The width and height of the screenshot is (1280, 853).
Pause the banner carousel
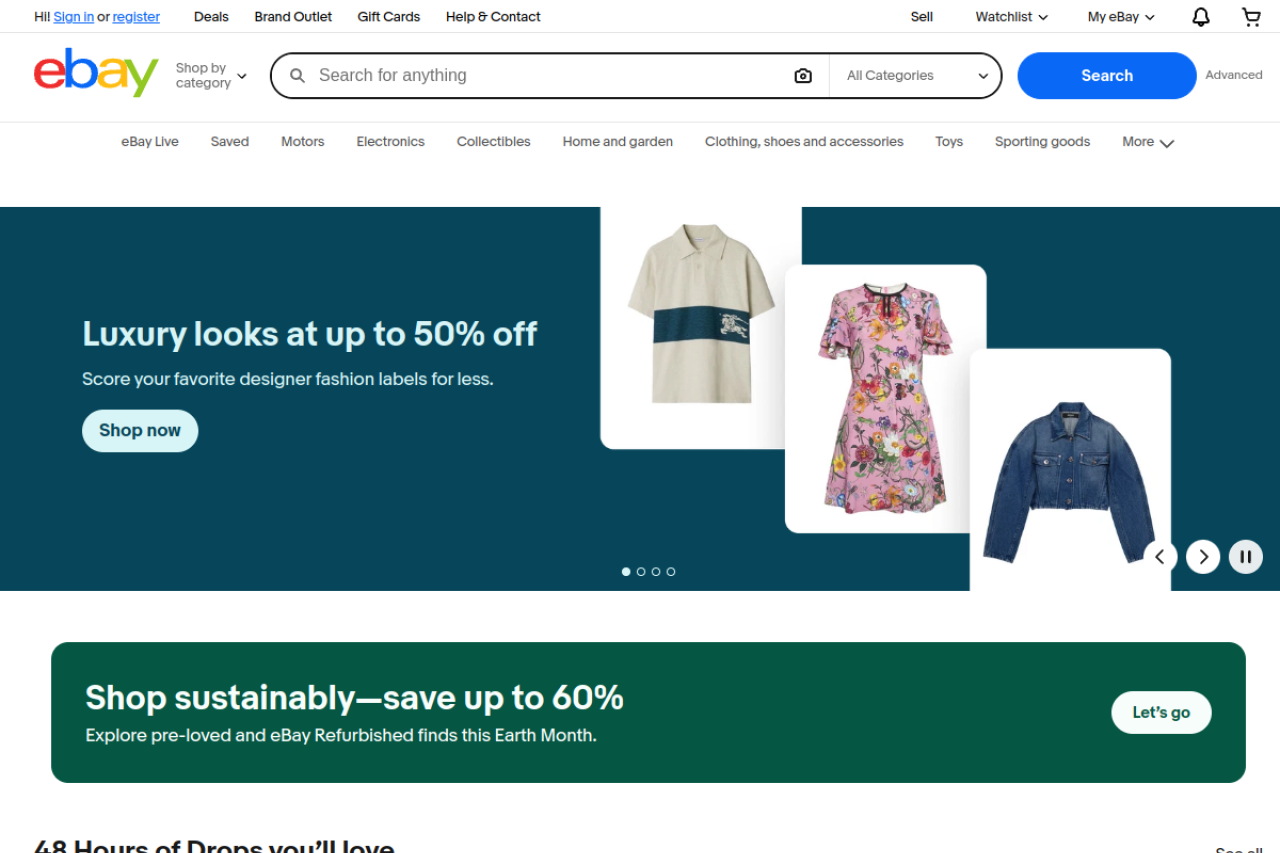tap(1246, 557)
